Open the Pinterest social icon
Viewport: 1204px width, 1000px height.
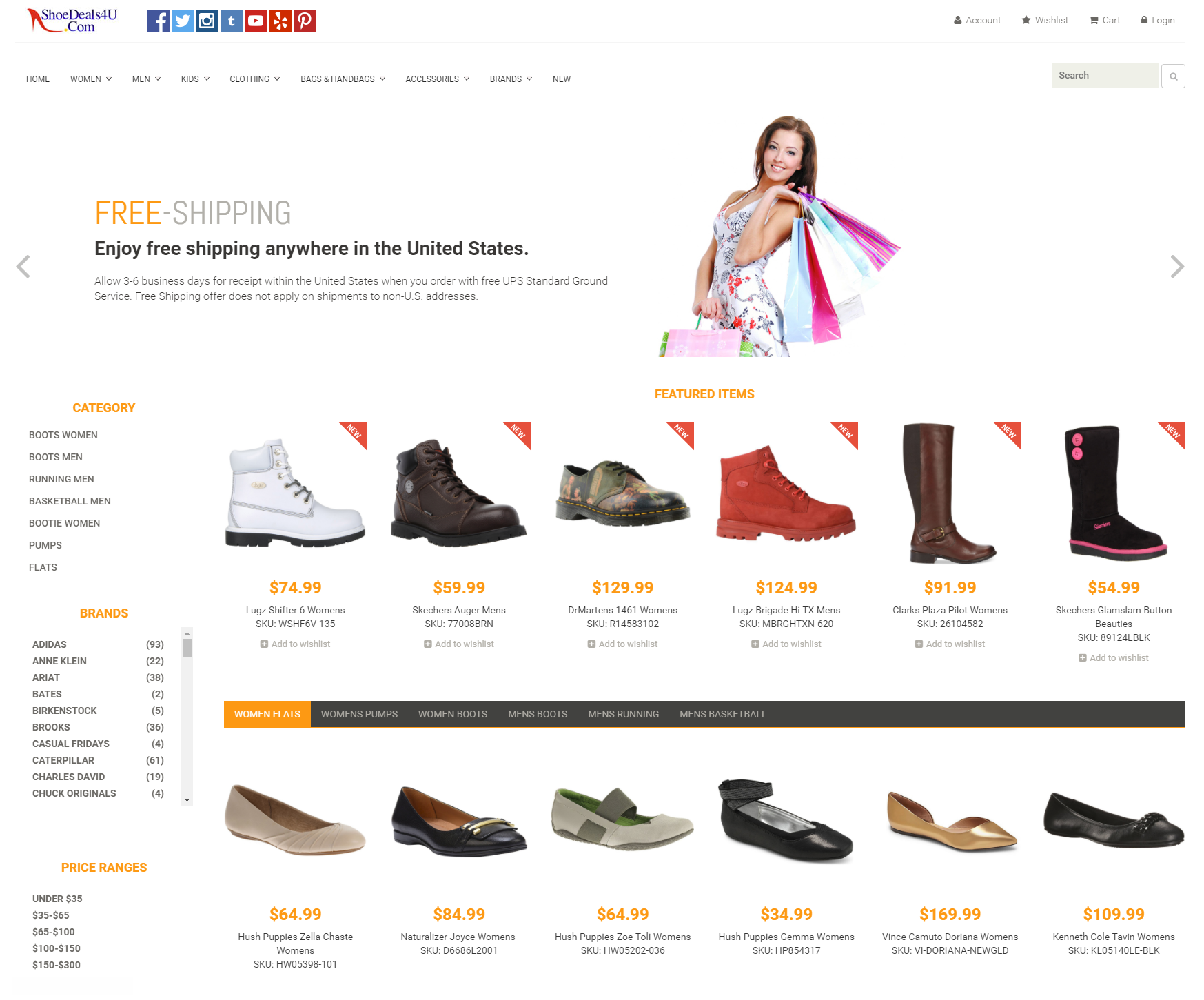coord(305,21)
